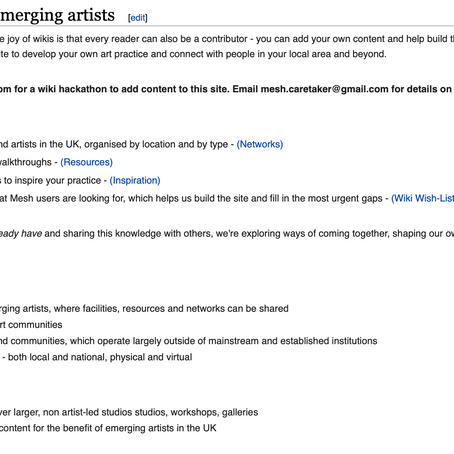Screen dimensions: 454x454
Task: Click the mesh.caretaker@gmail.com email address
Action: point(324,89)
